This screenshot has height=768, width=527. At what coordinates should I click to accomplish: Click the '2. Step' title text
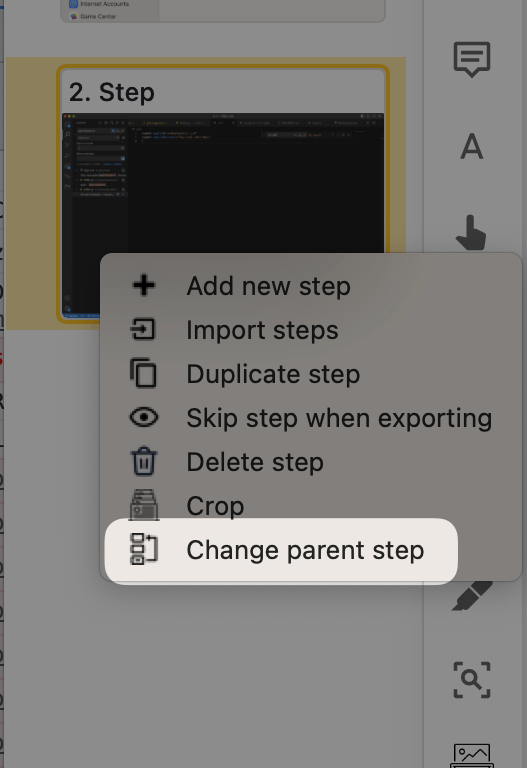112,92
